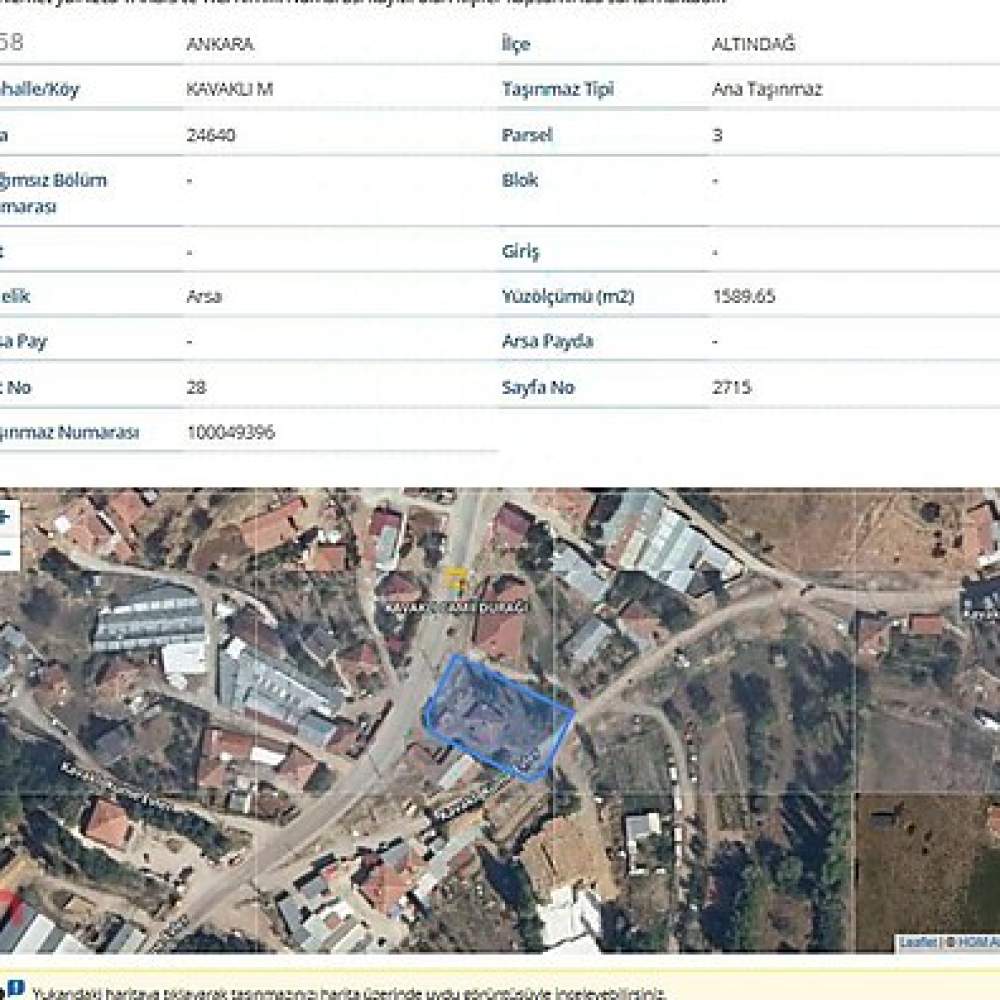Click the İlçe label
1000x1000 pixels.
coord(515,44)
